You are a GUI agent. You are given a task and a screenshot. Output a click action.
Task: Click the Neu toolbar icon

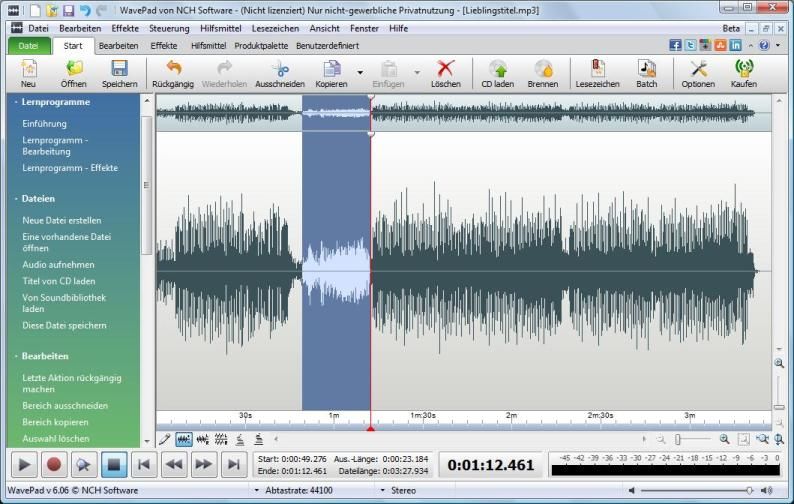pyautogui.click(x=28, y=68)
